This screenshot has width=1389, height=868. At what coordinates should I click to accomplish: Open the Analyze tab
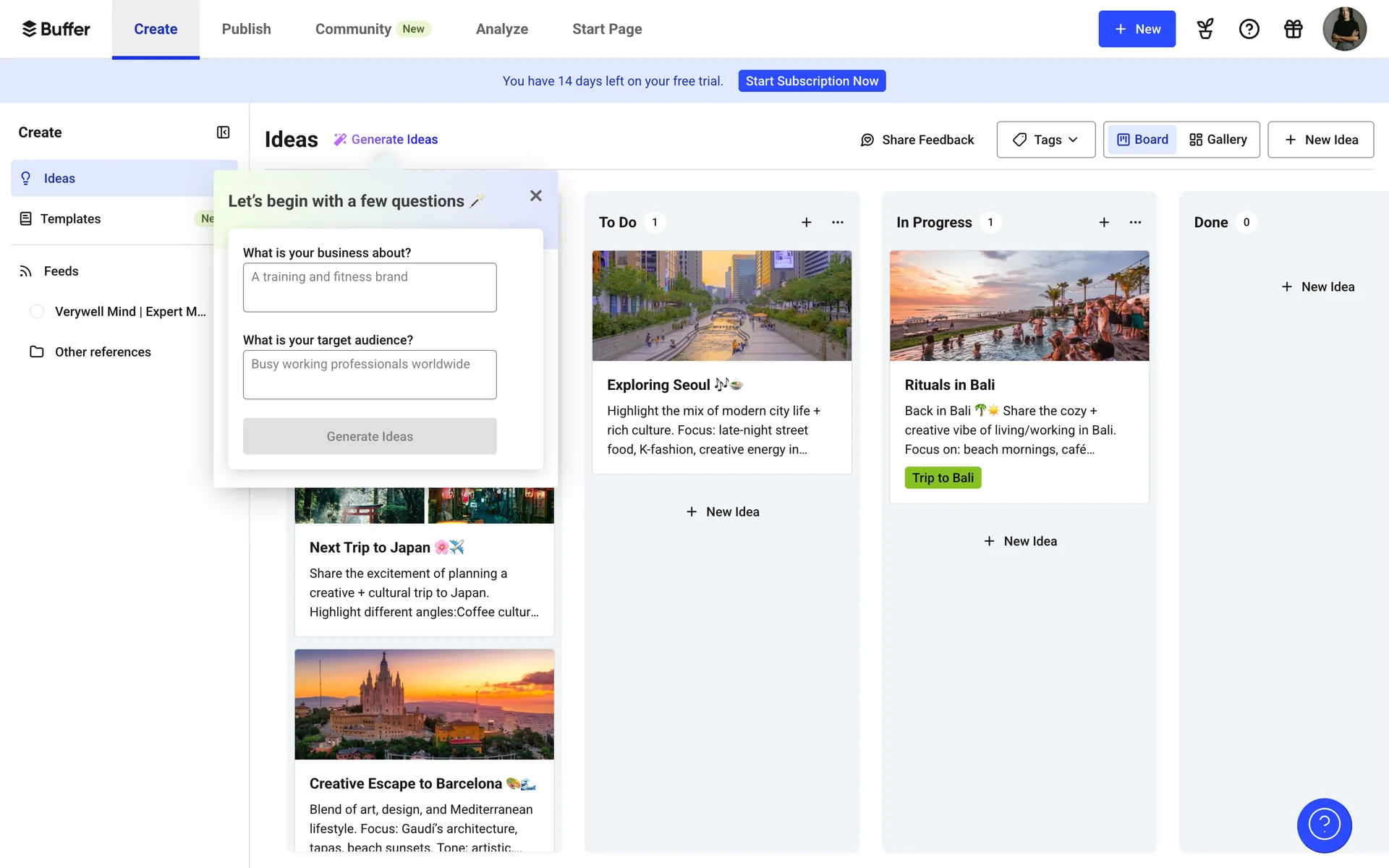pyautogui.click(x=501, y=29)
